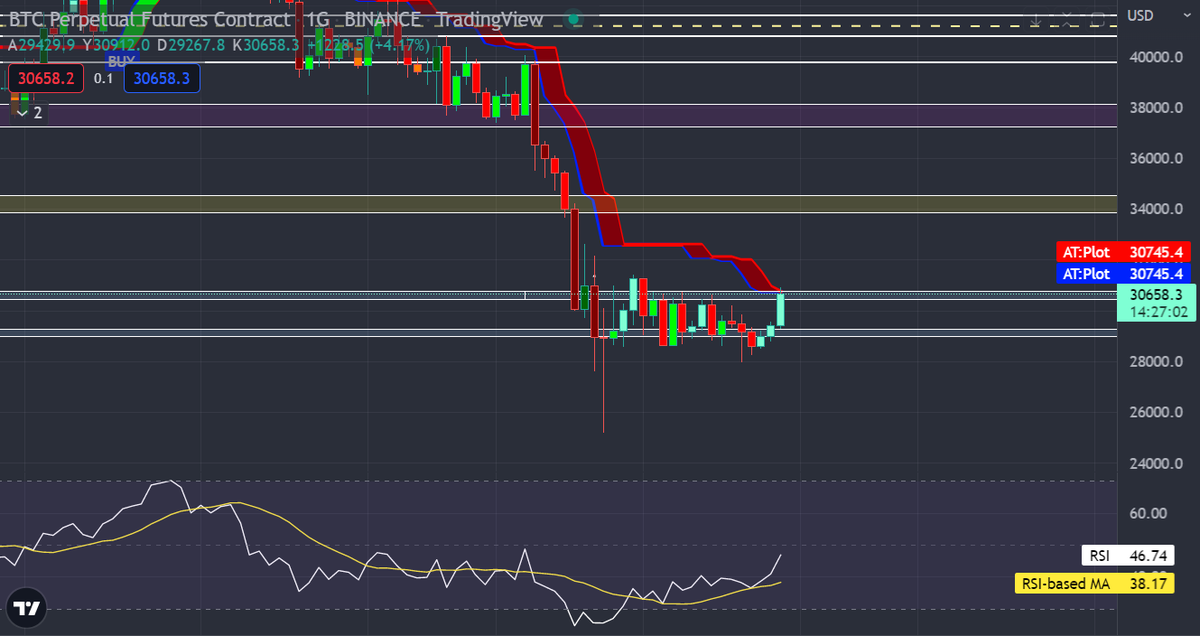
Task: Click the green market status dot
Action: (x=572, y=19)
